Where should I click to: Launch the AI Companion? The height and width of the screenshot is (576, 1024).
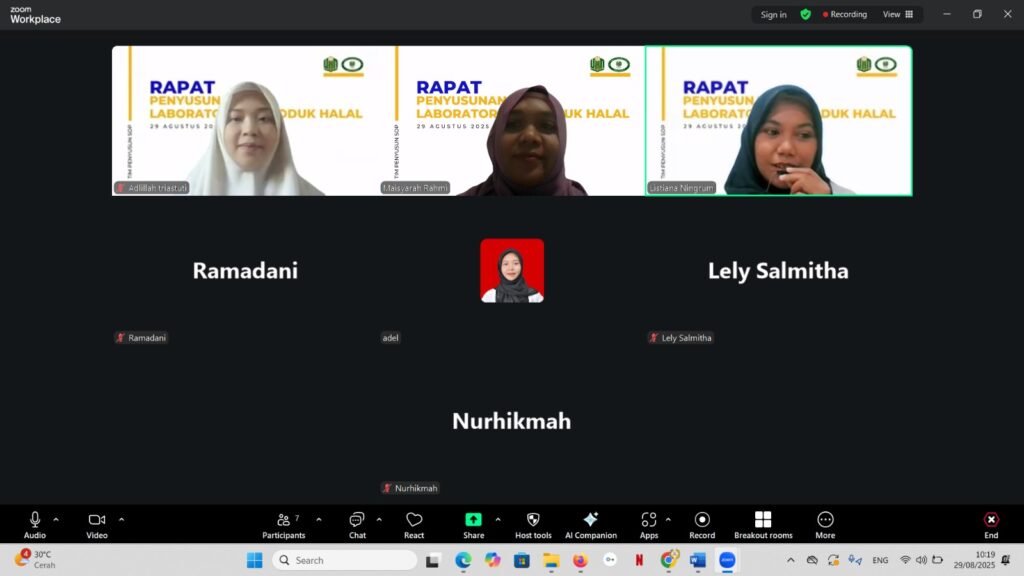[x=590, y=524]
